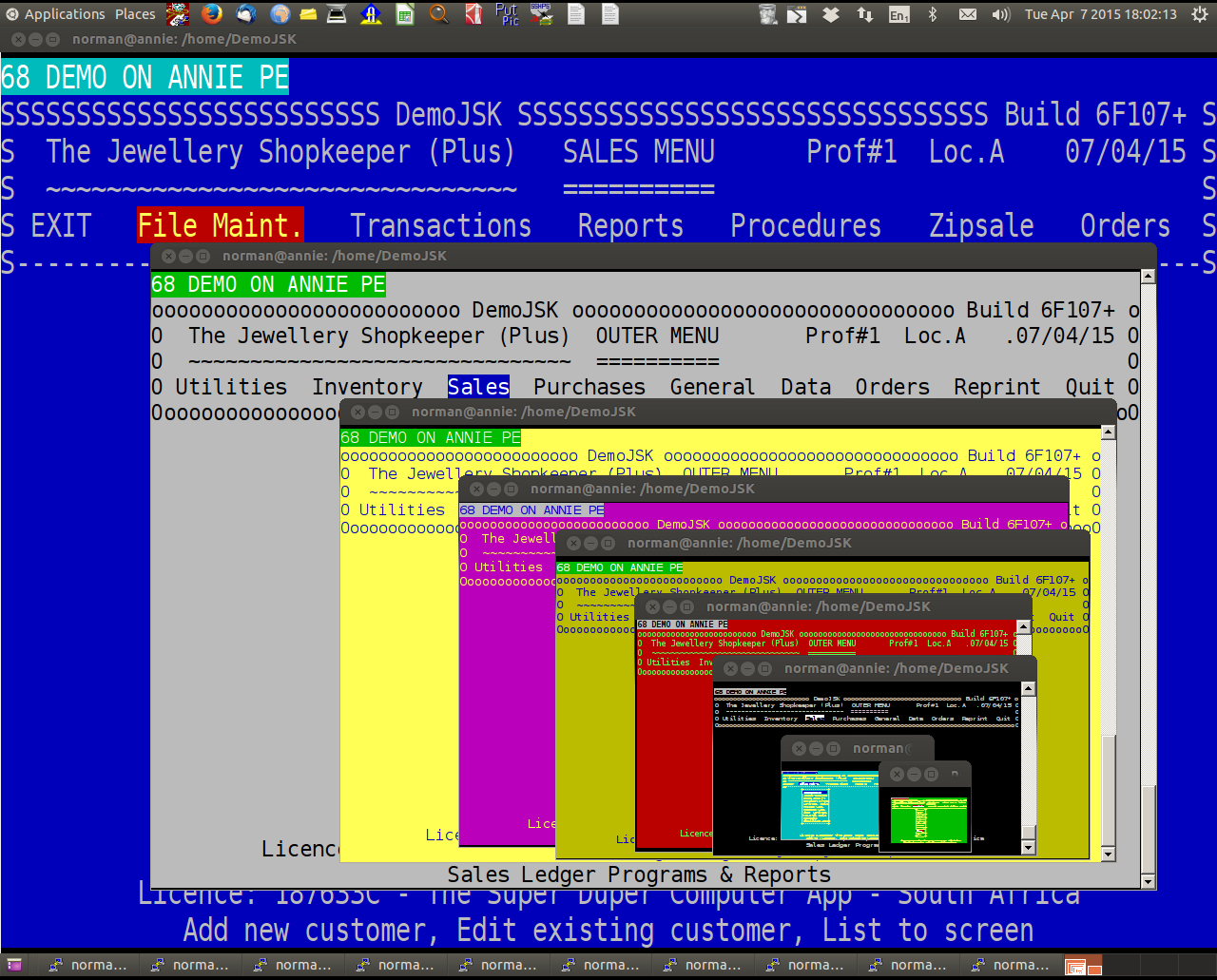The width and height of the screenshot is (1217, 980).
Task: Choose Transactions in the Sales Menu
Action: click(x=440, y=226)
